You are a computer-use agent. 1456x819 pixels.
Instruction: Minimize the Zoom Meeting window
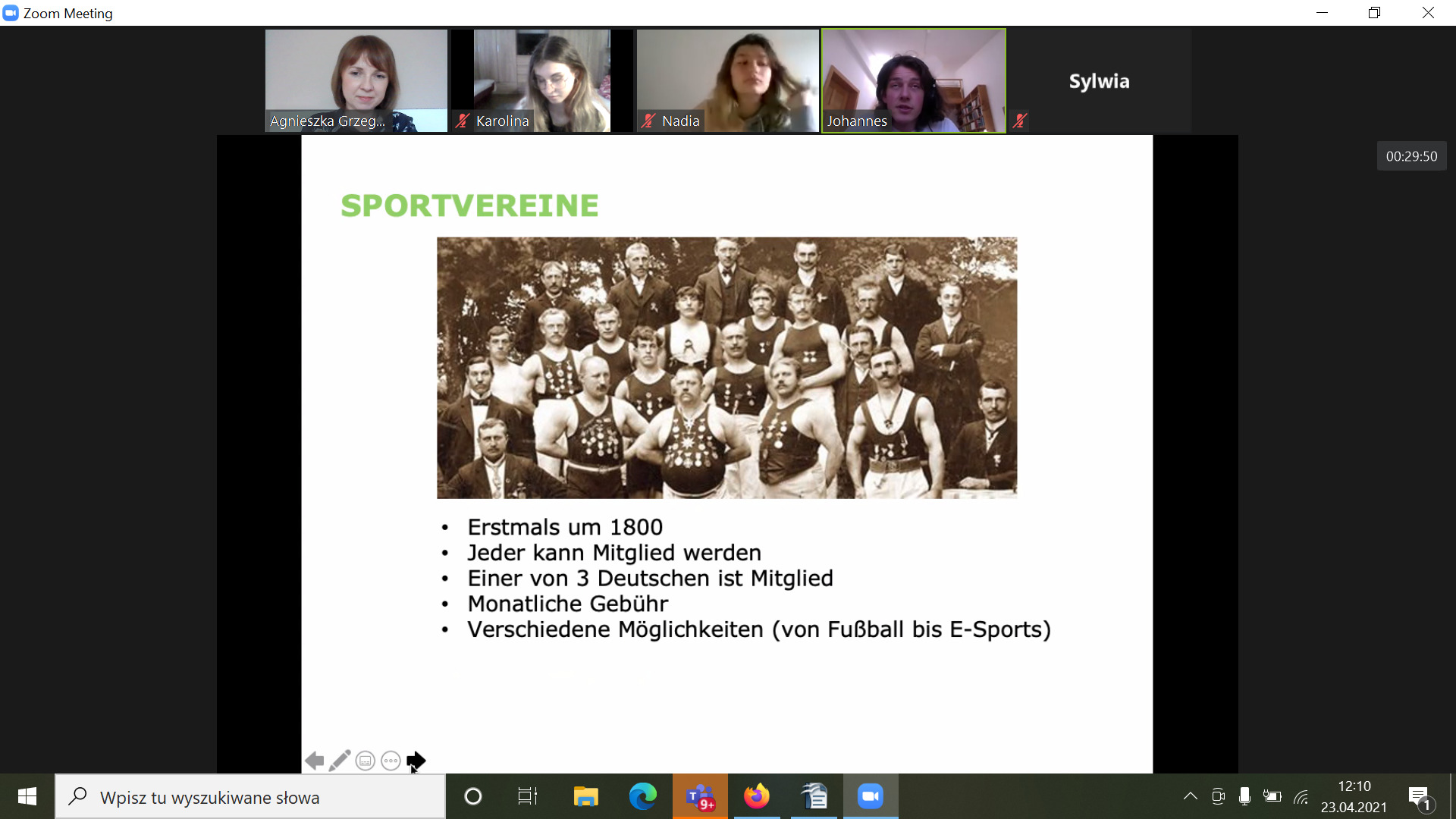(x=1322, y=13)
